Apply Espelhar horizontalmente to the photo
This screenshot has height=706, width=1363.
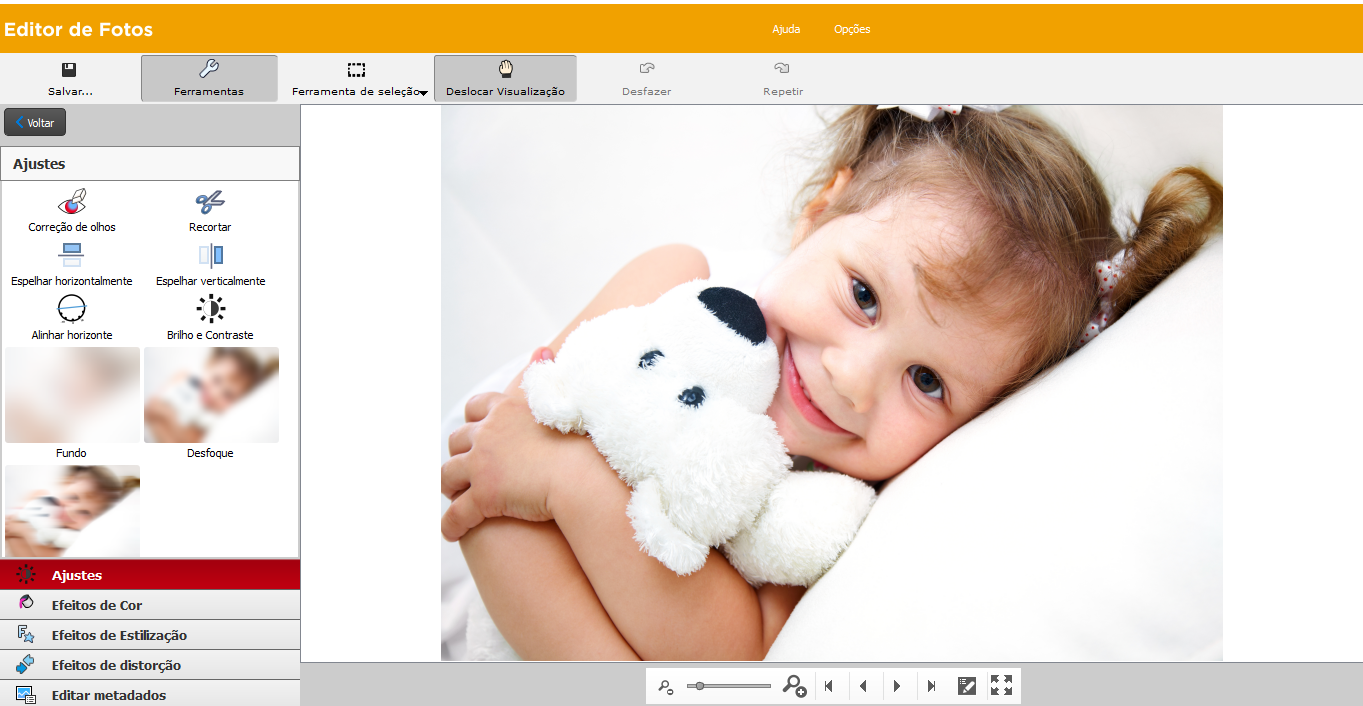(x=72, y=256)
